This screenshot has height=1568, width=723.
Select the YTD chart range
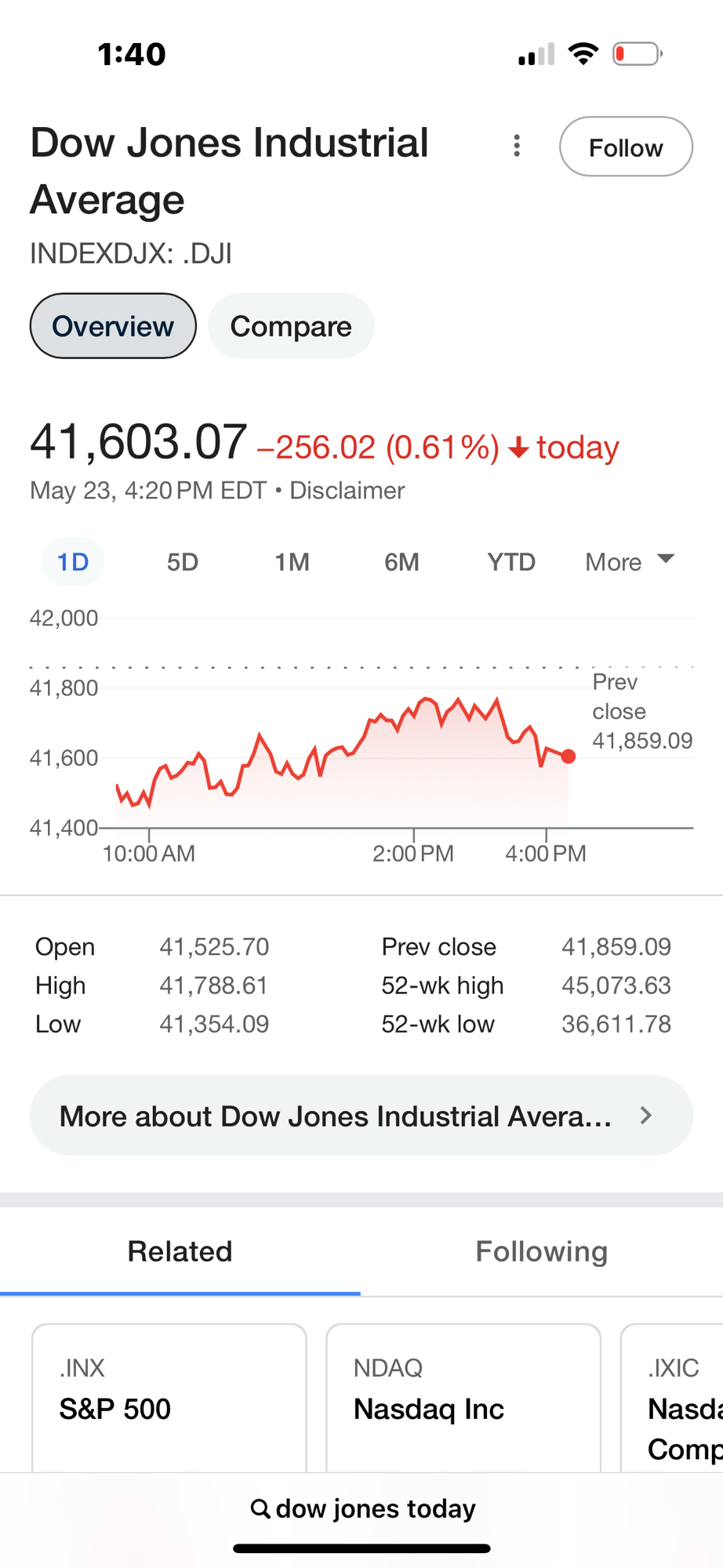click(x=511, y=562)
